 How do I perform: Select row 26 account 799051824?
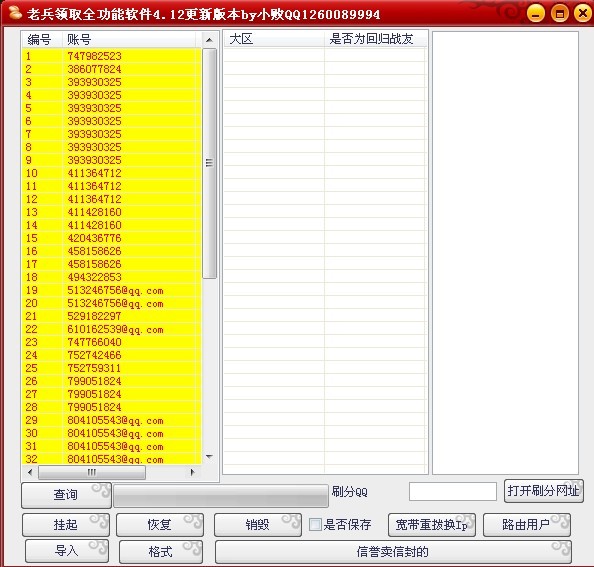(112, 381)
